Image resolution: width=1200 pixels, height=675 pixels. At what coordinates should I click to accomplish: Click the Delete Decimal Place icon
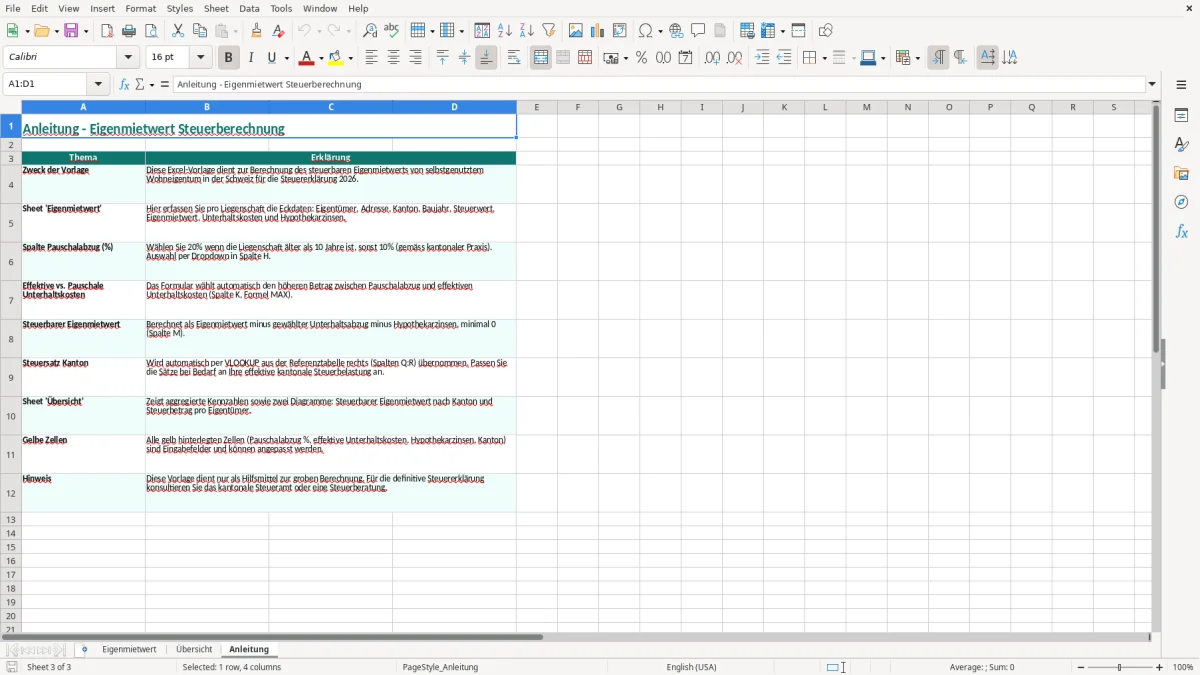click(x=735, y=58)
